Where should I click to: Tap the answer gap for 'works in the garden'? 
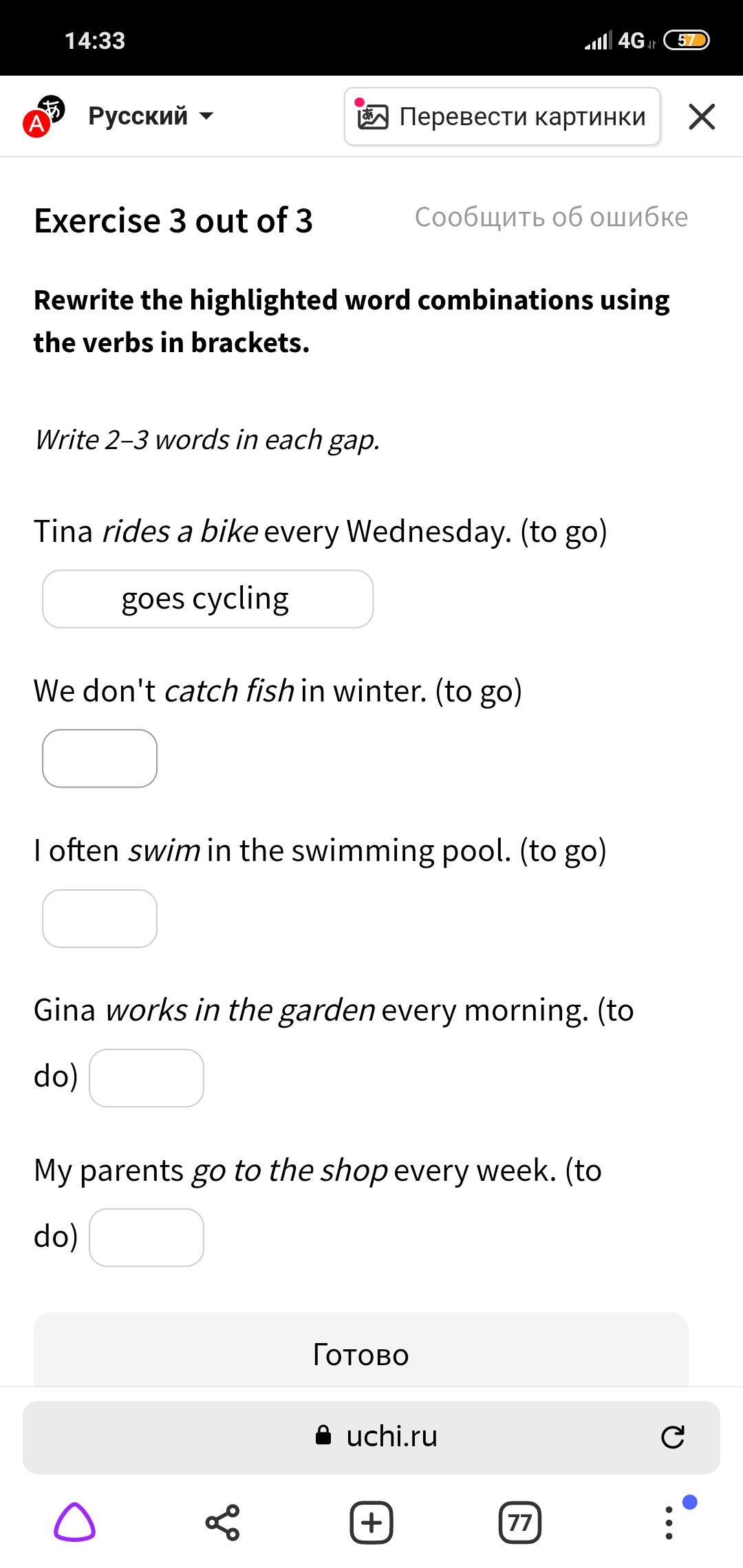pos(147,1078)
